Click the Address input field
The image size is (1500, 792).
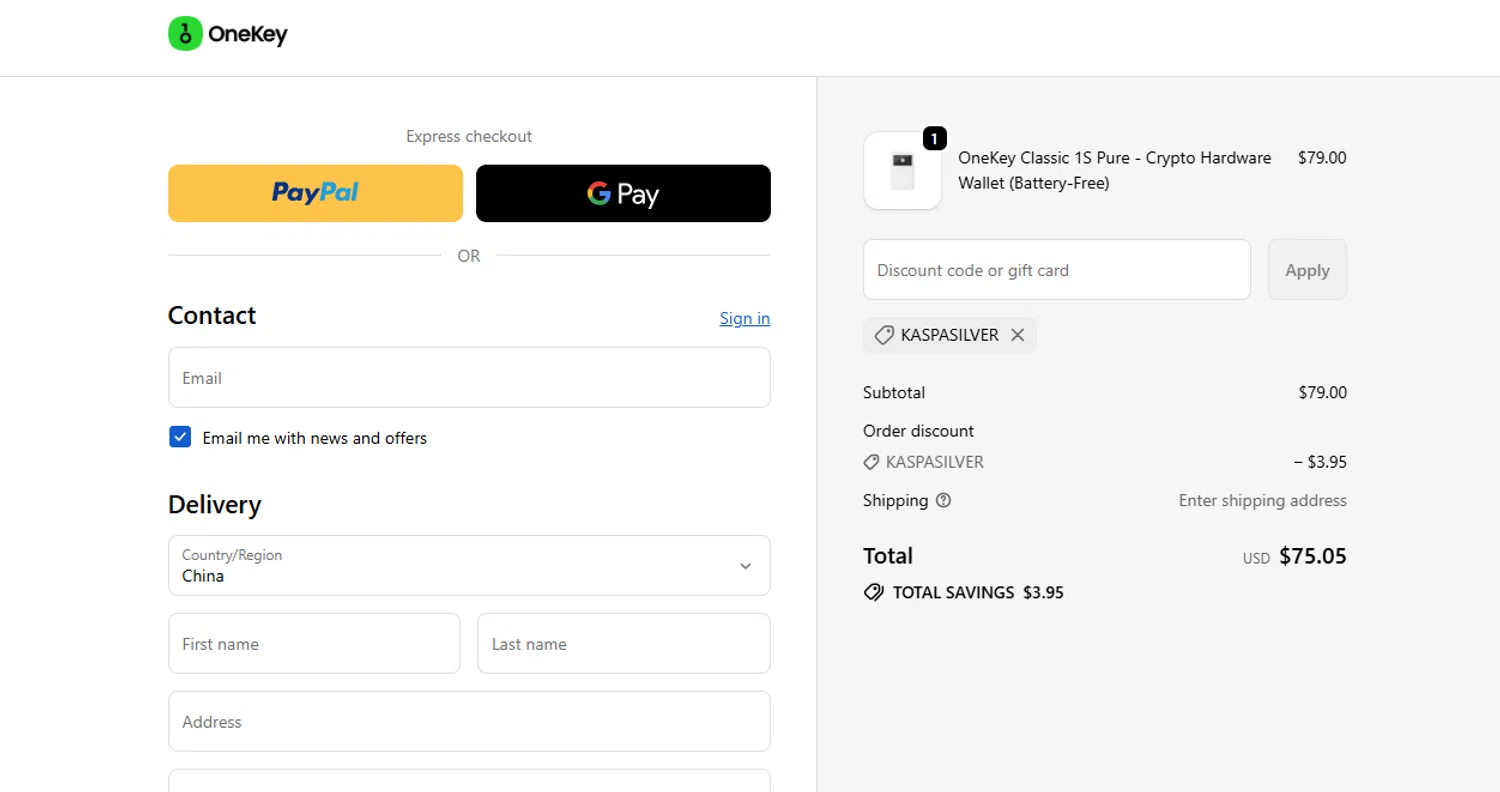pos(469,721)
